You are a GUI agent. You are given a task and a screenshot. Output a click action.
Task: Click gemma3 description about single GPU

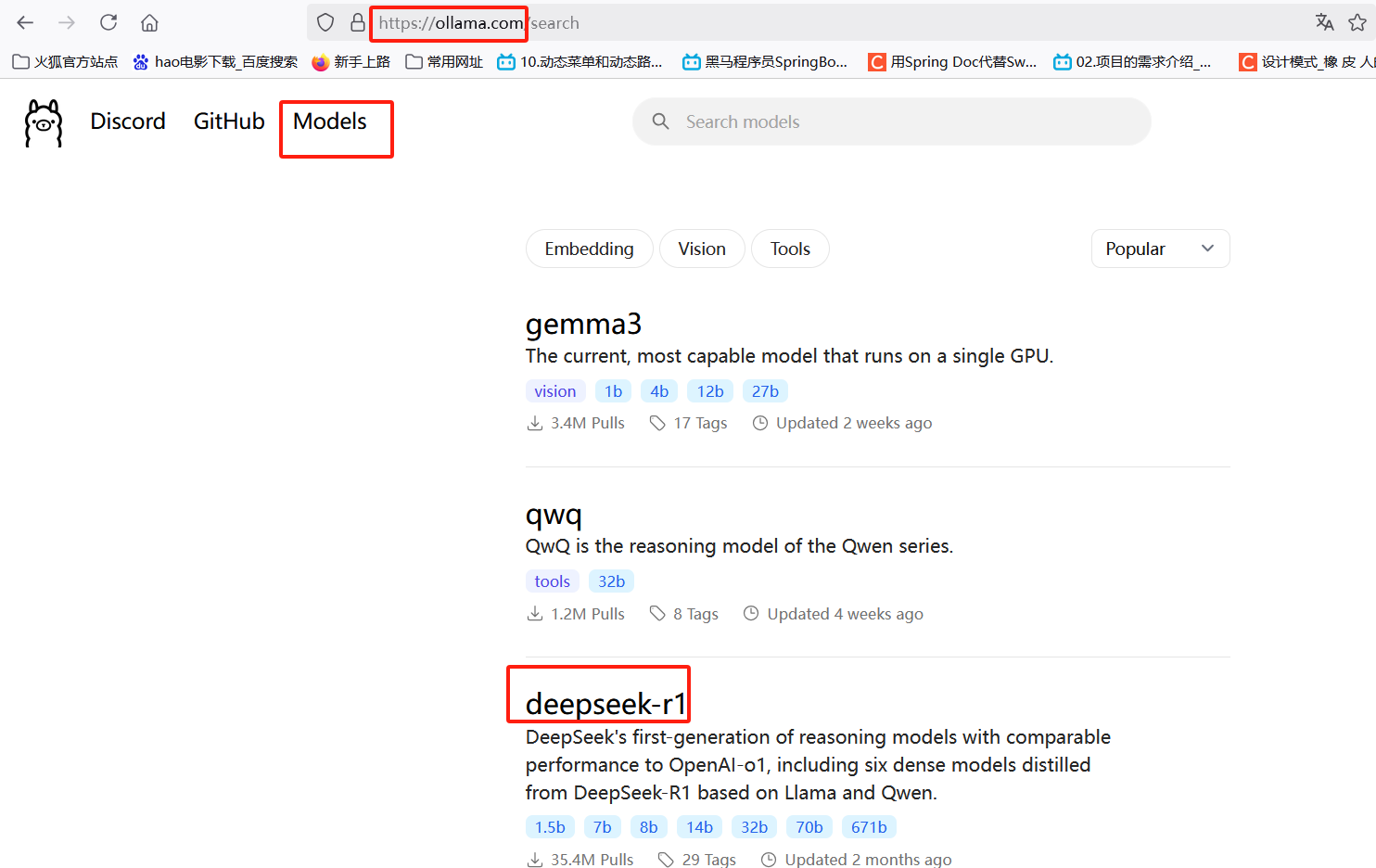pyautogui.click(x=789, y=356)
